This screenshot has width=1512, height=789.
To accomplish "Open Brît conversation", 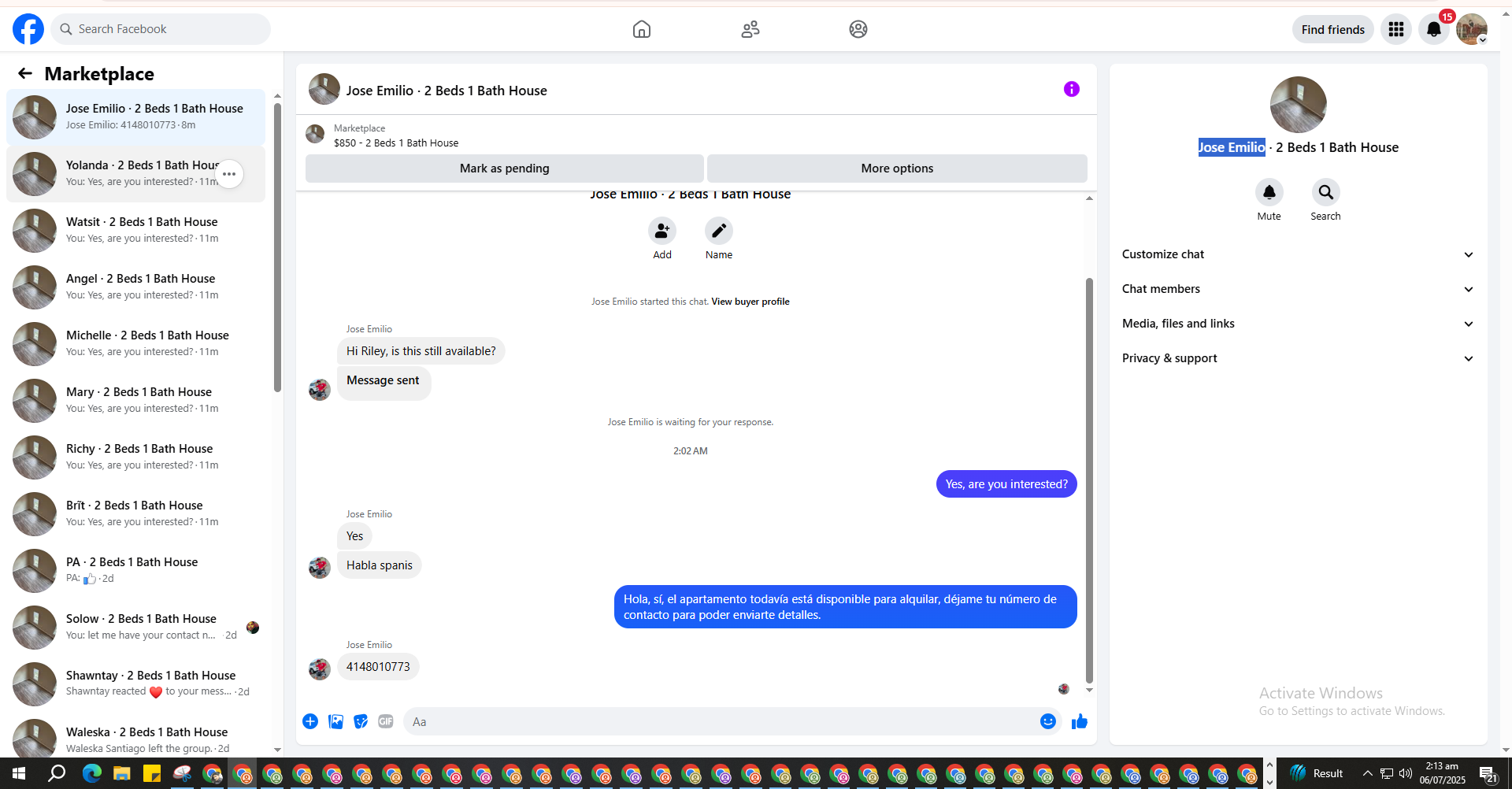I will [x=135, y=513].
